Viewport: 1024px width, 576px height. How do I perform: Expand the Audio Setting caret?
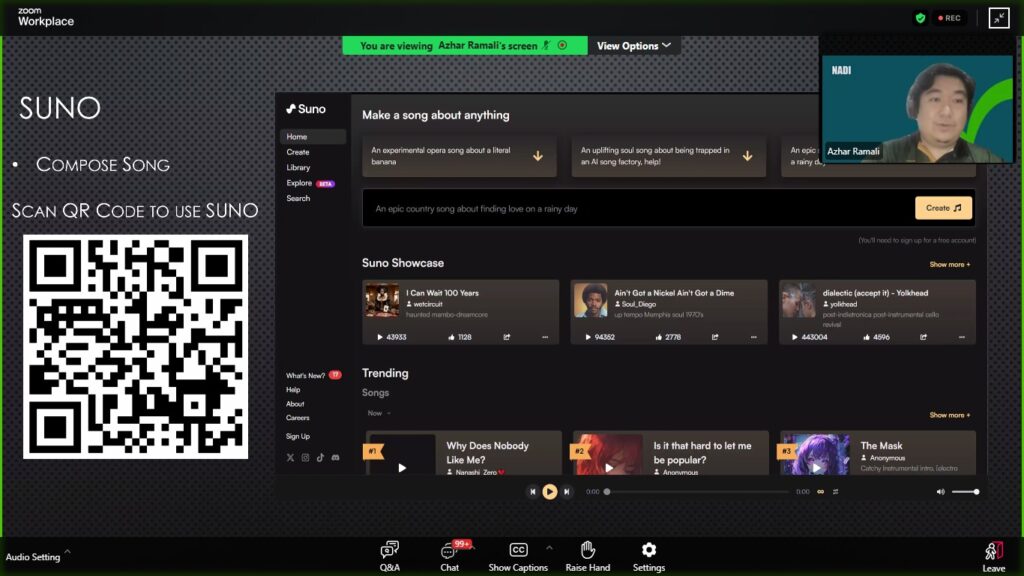67,551
